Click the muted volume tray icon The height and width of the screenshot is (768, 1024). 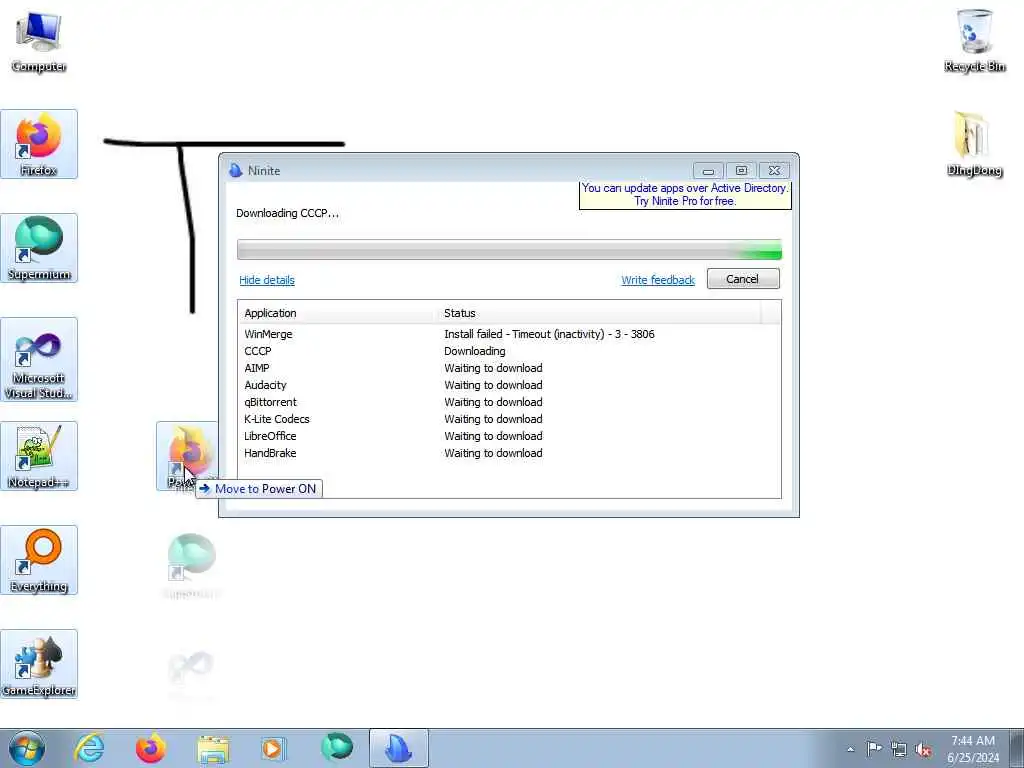(923, 750)
